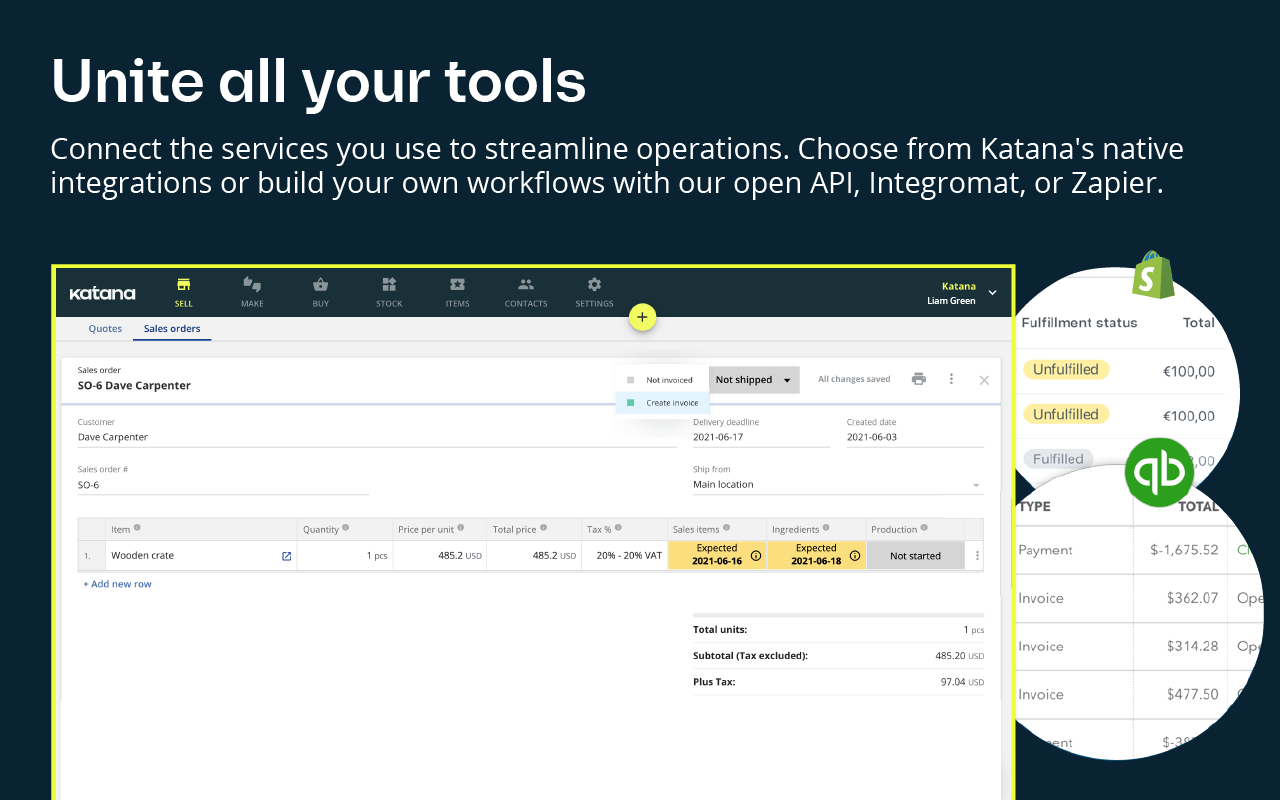1280x800 pixels.
Task: Expand the Liam Green account menu
Action: click(992, 292)
